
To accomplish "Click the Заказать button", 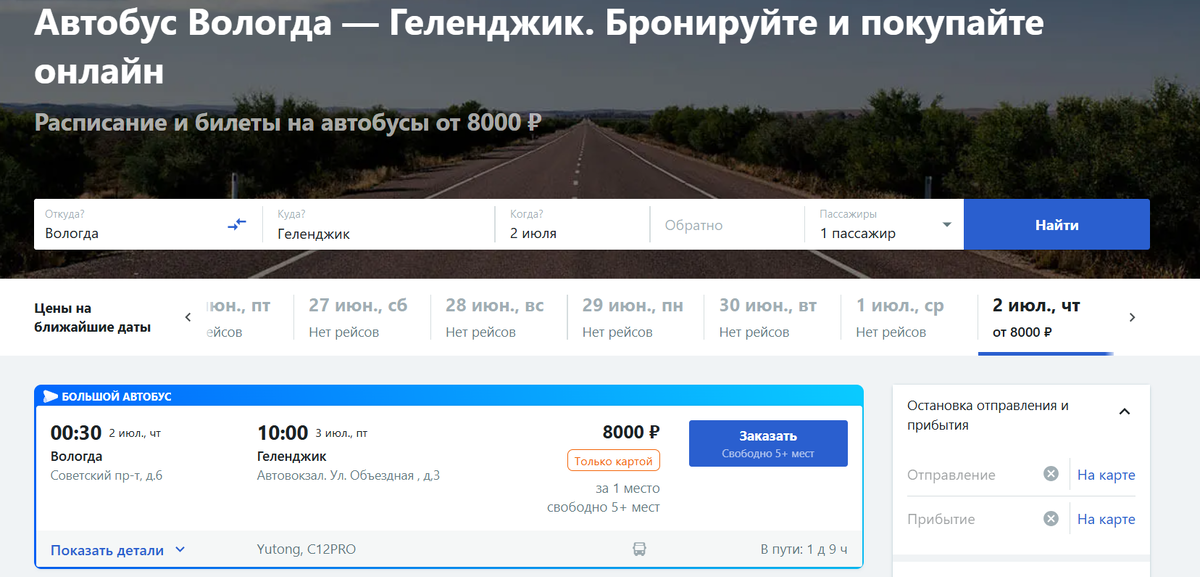I will point(768,443).
